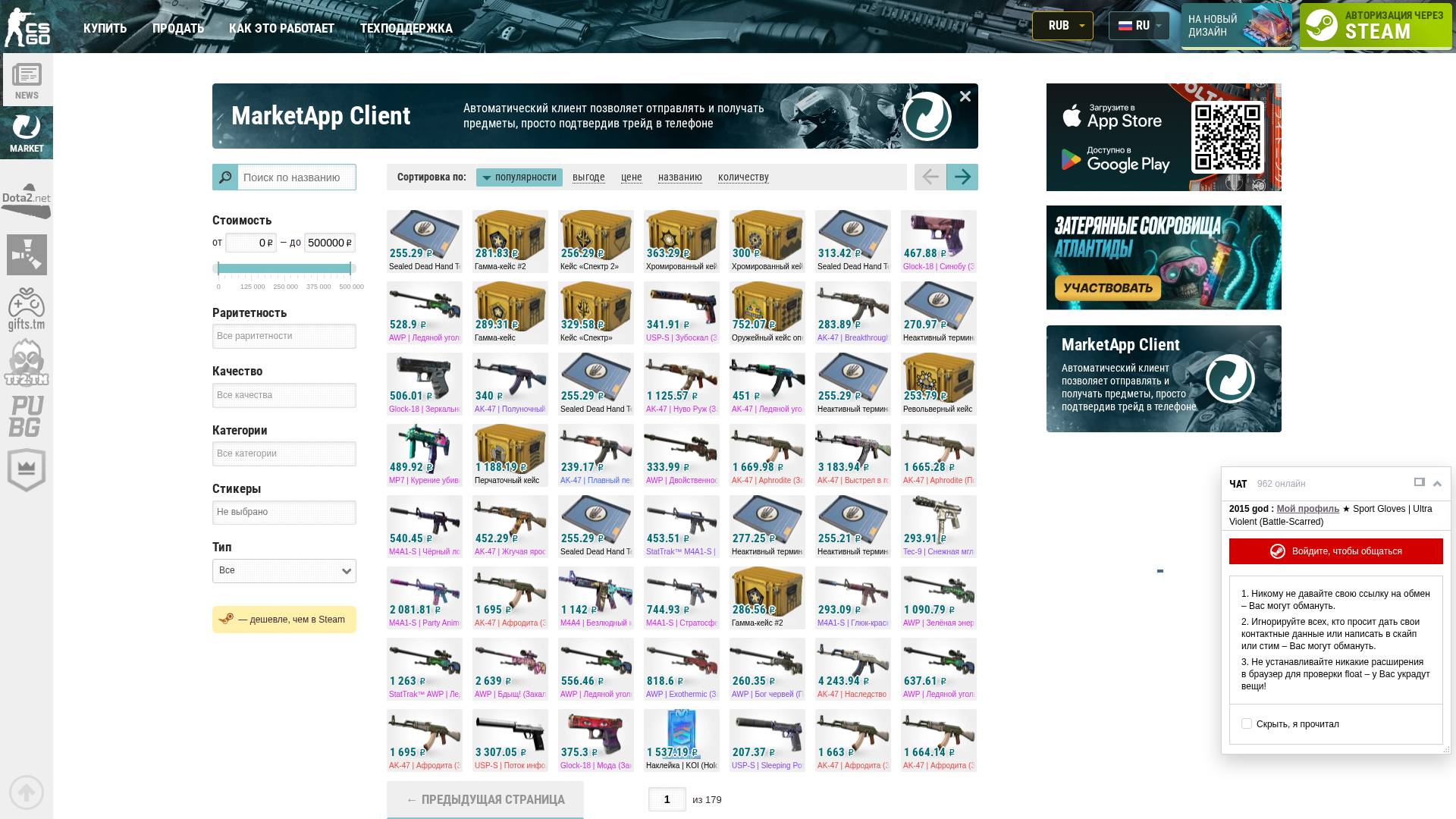Click the minimum price input field
This screenshot has height=819, width=1456.
[x=251, y=243]
